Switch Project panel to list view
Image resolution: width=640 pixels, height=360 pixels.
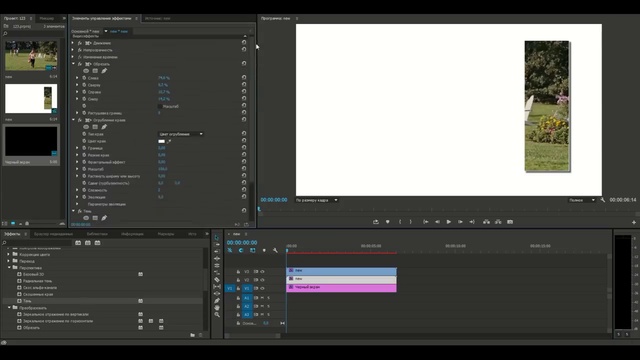(5, 224)
